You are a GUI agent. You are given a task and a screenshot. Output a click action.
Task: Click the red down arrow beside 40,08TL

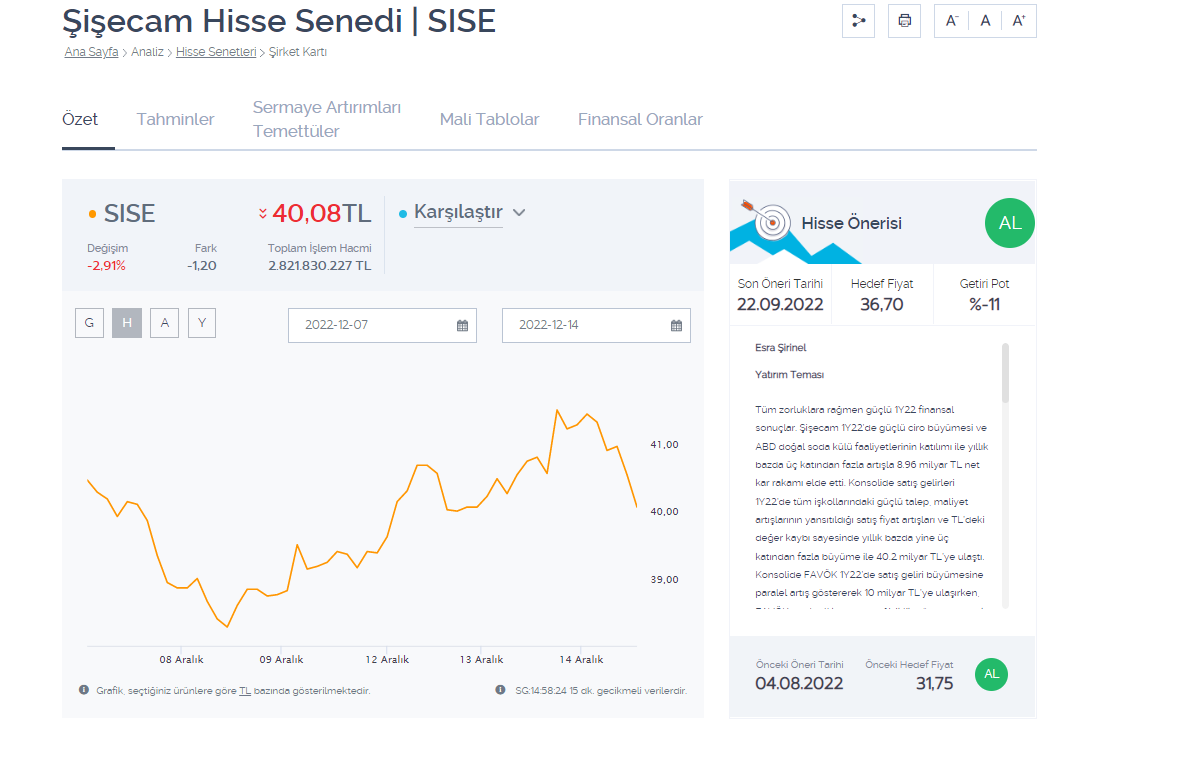[262, 214]
